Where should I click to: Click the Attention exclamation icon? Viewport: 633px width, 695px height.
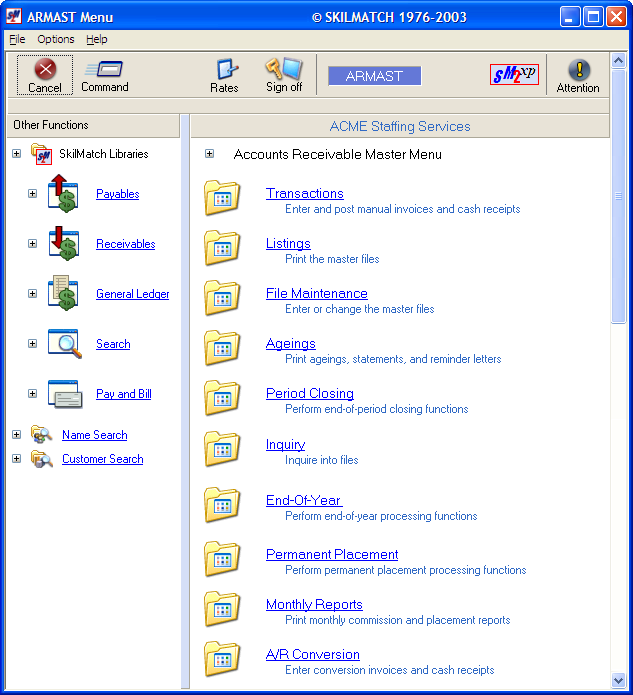(578, 70)
